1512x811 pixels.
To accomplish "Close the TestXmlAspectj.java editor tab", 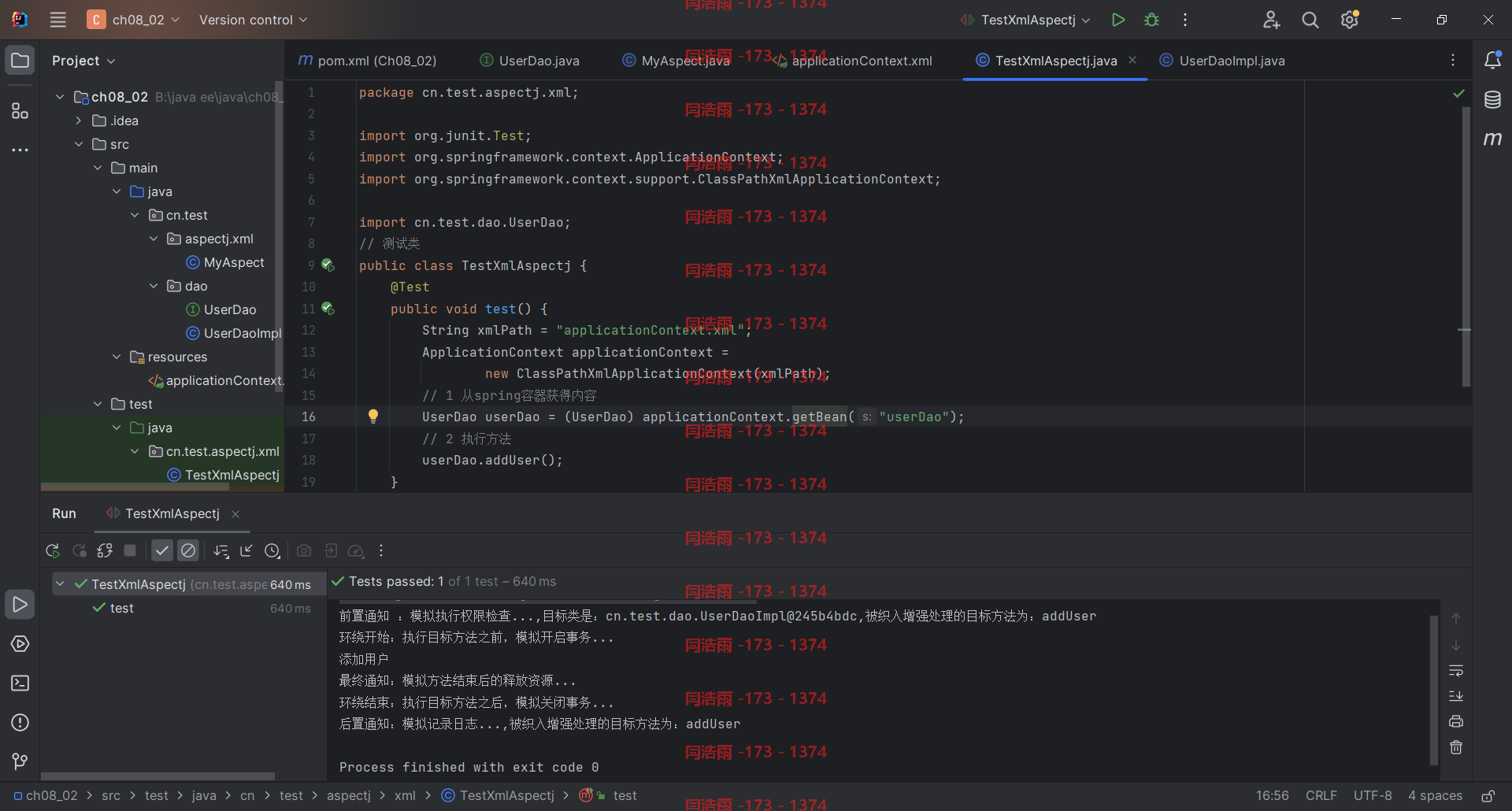I will pos(1132,60).
